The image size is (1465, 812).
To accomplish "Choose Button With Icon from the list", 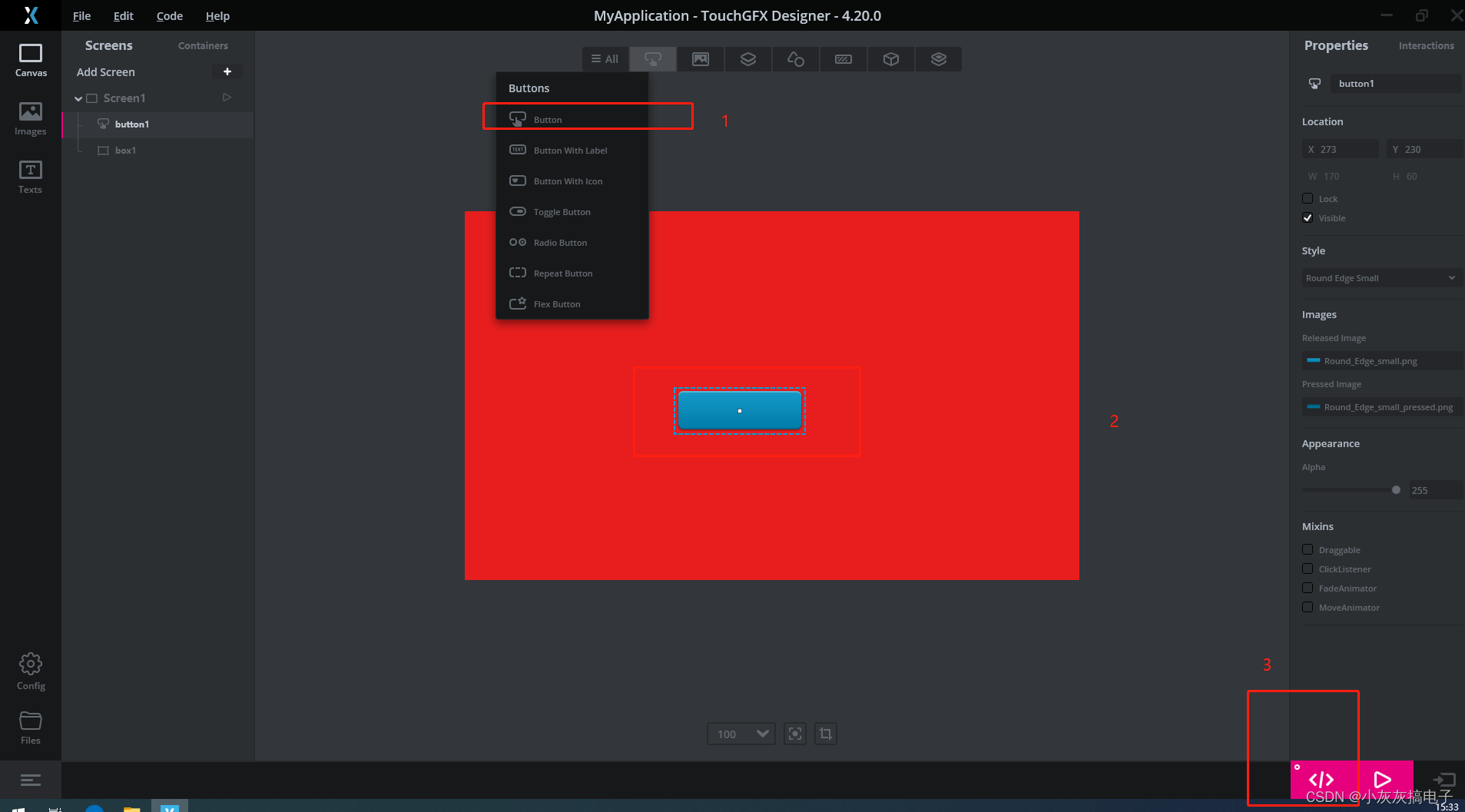I will coord(572,181).
